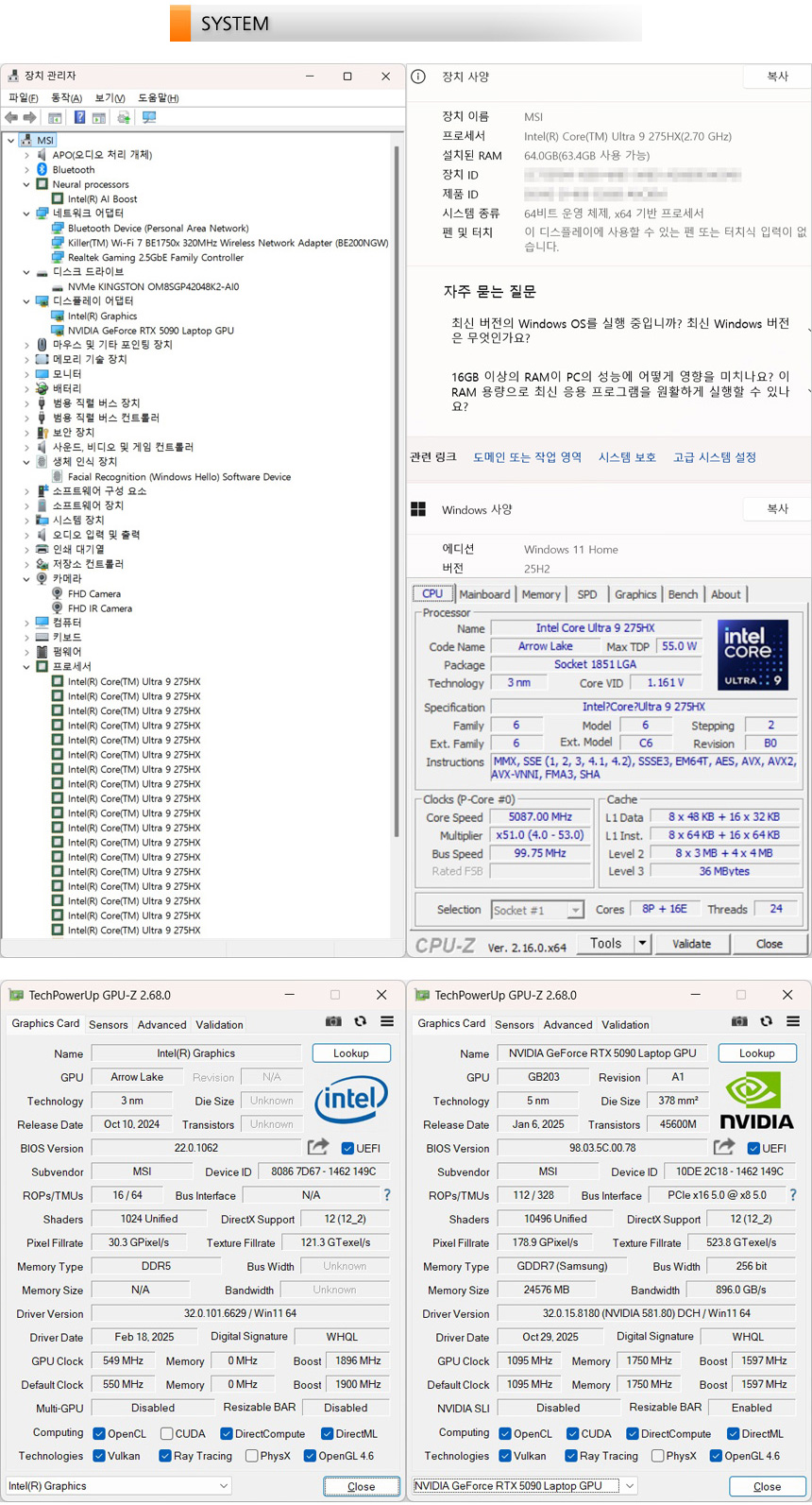Click the scan for hardware changes toolbar icon

148,118
